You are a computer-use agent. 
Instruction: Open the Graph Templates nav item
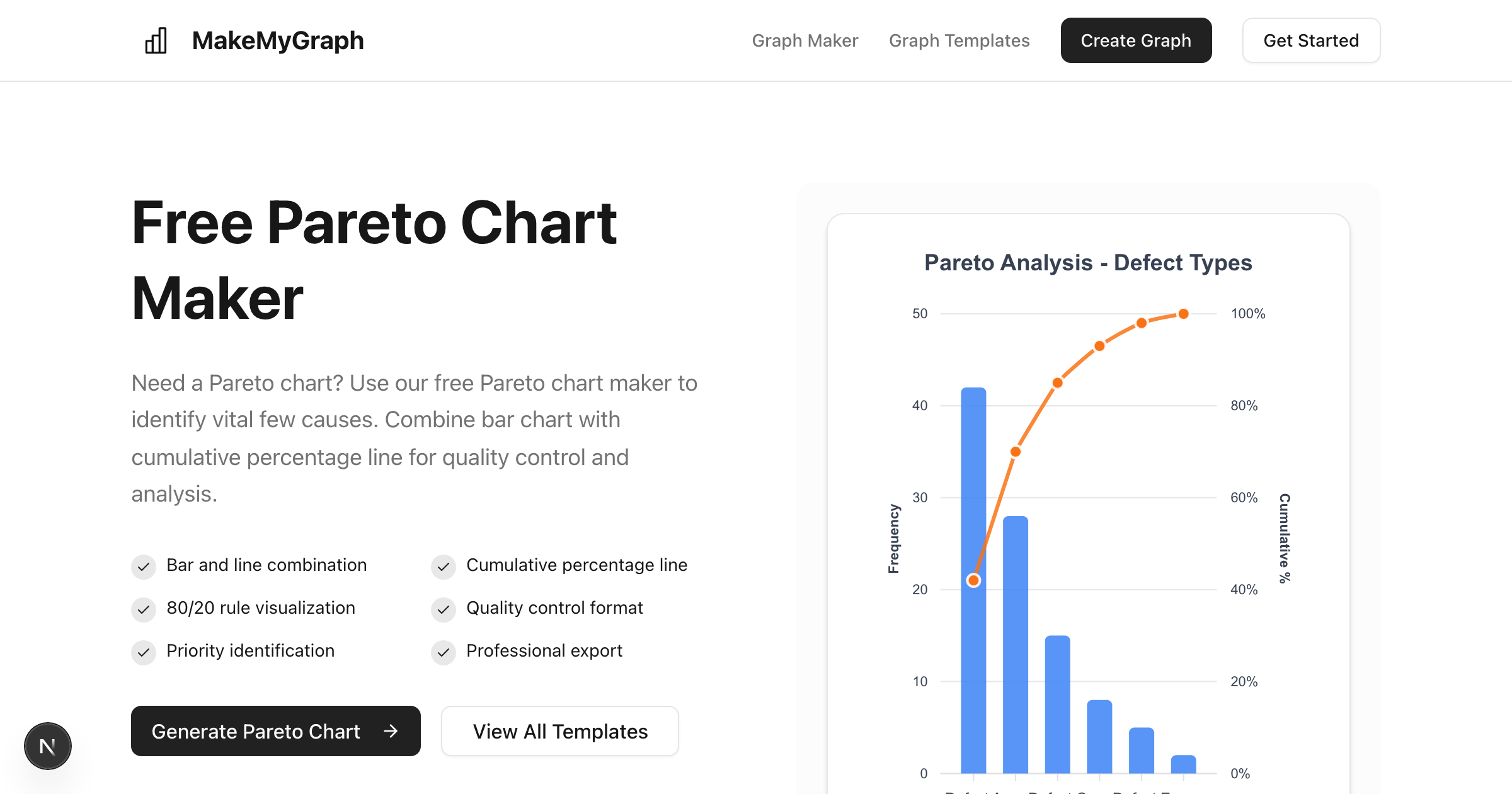click(959, 41)
